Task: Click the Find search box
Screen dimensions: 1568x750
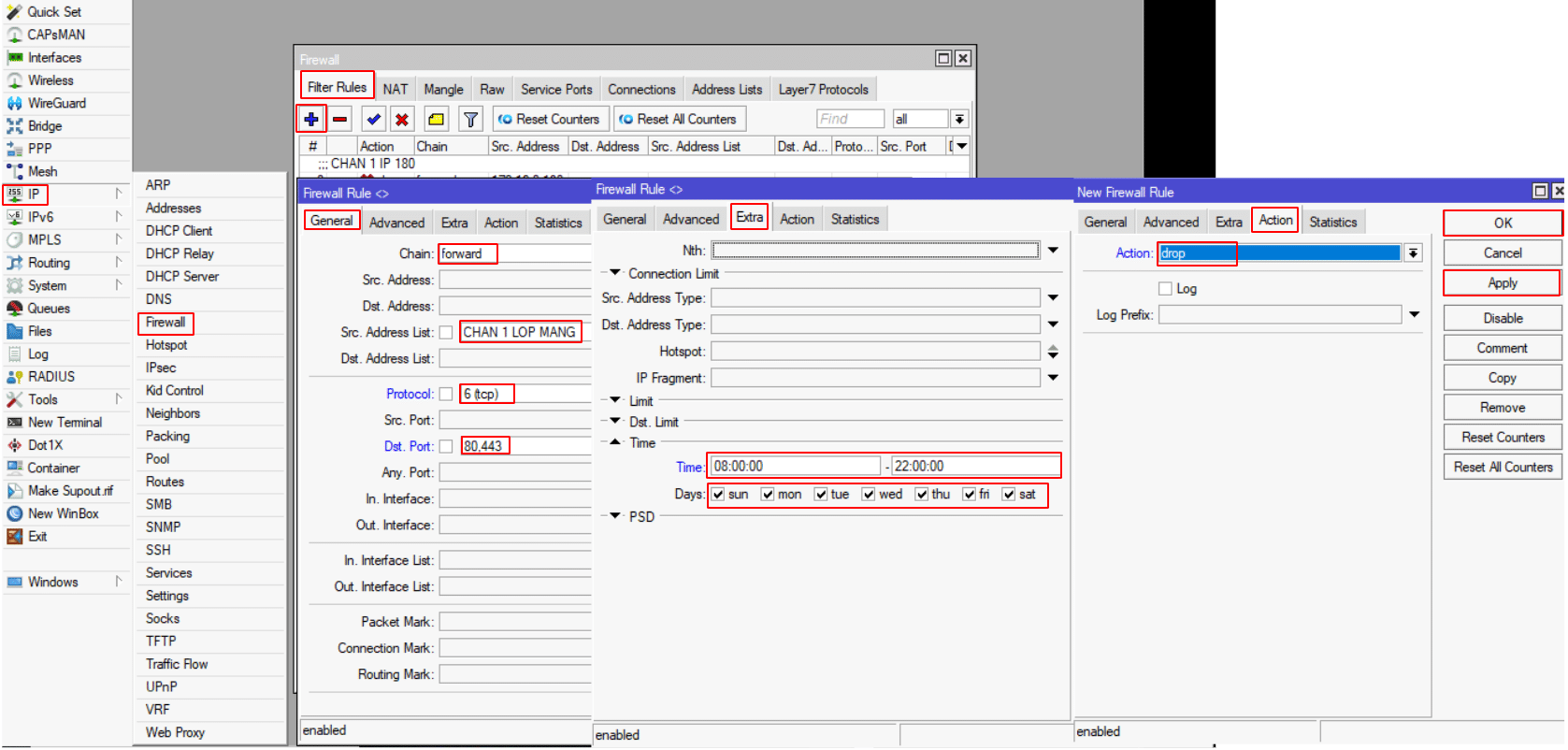Action: pyautogui.click(x=850, y=119)
